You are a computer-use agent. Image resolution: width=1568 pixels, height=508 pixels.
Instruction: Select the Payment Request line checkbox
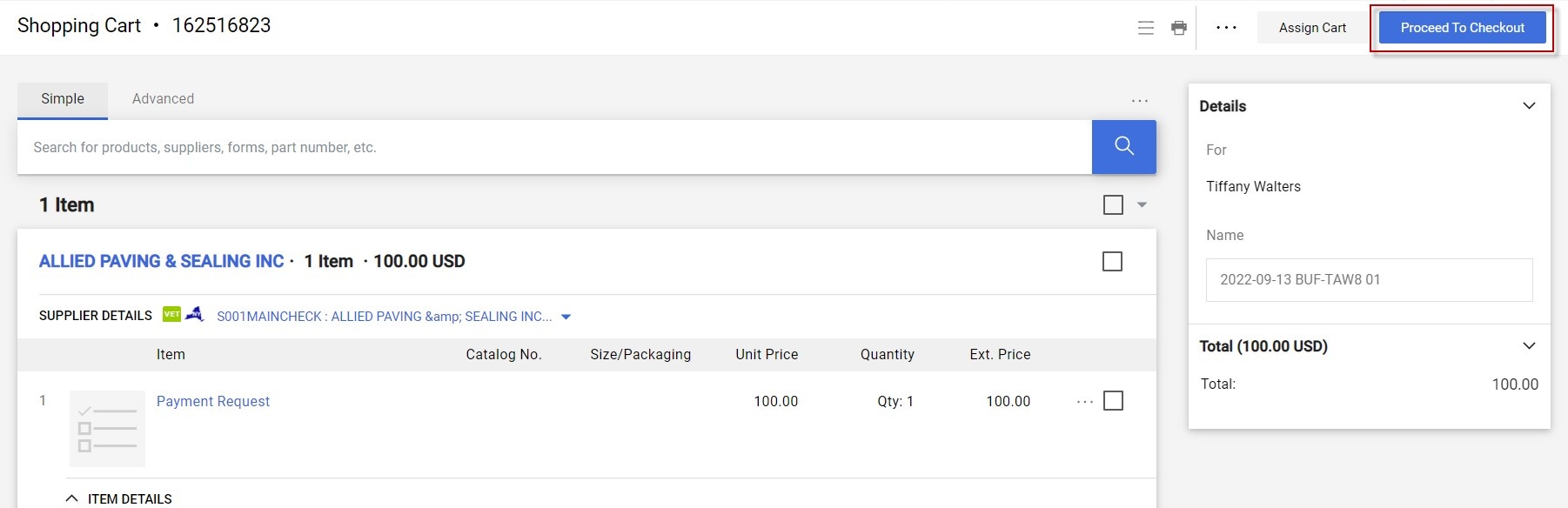(x=1113, y=401)
